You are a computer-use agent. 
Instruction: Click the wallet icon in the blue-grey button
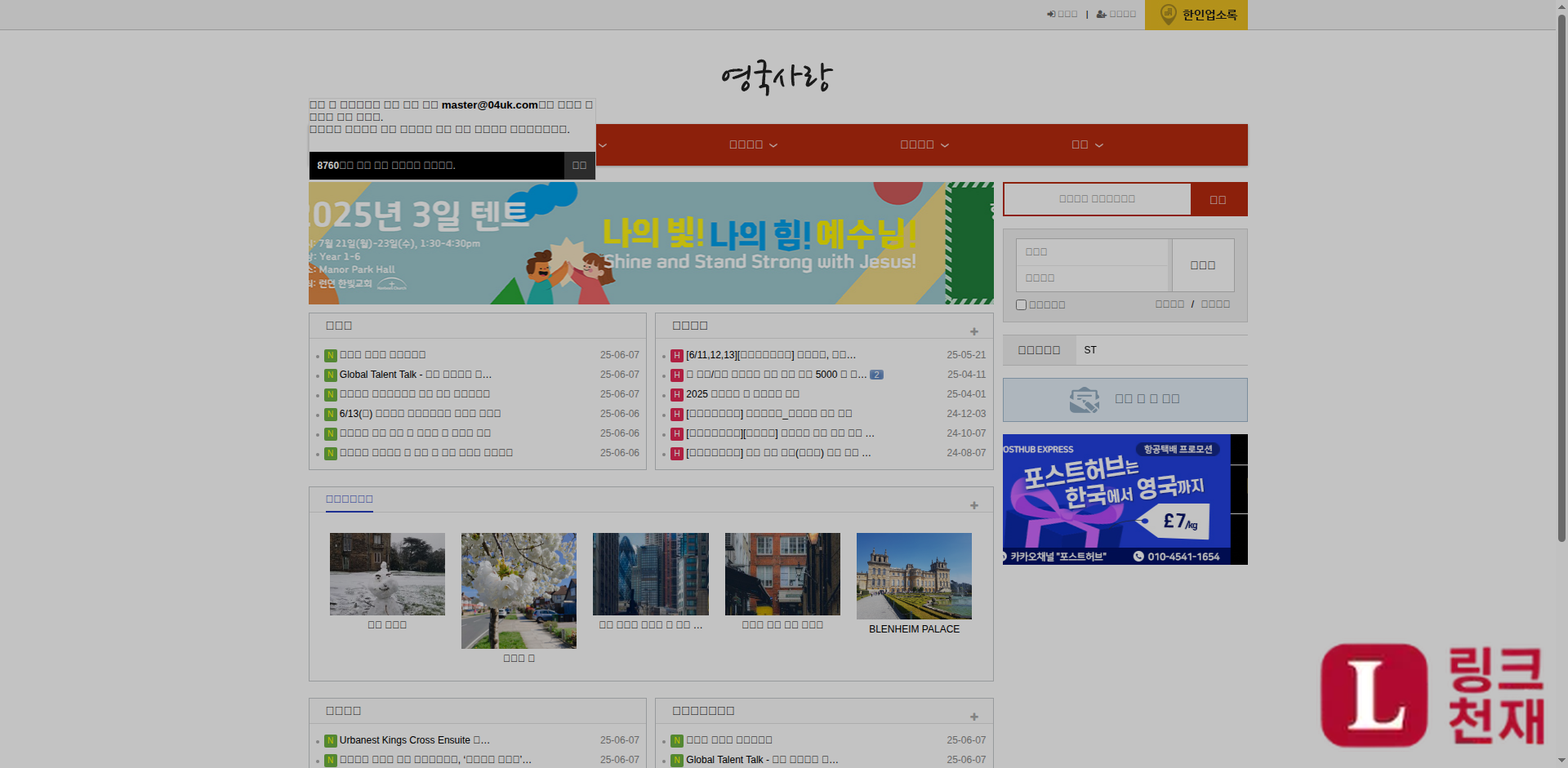pos(1085,399)
